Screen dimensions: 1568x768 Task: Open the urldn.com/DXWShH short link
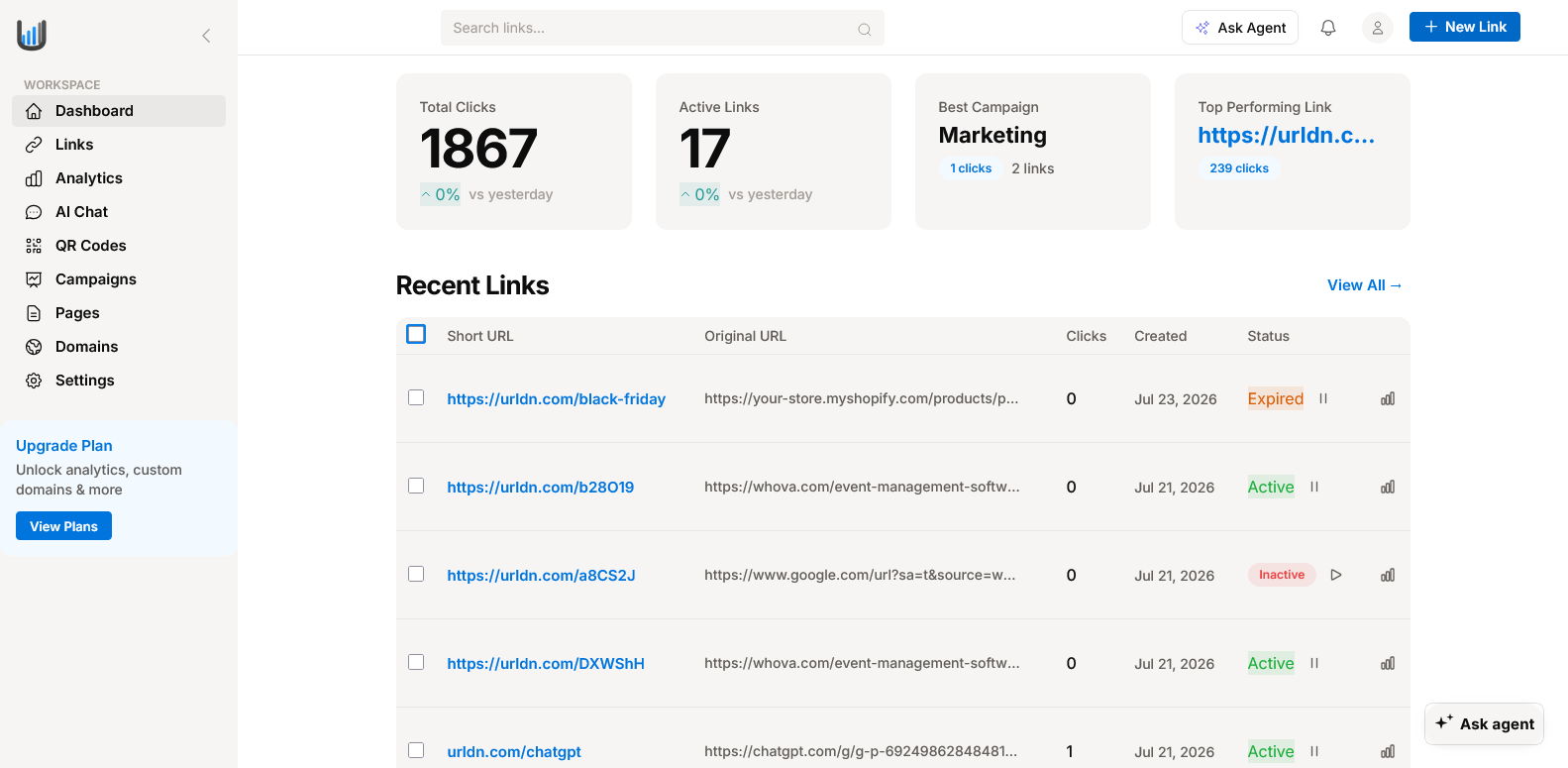click(x=546, y=664)
